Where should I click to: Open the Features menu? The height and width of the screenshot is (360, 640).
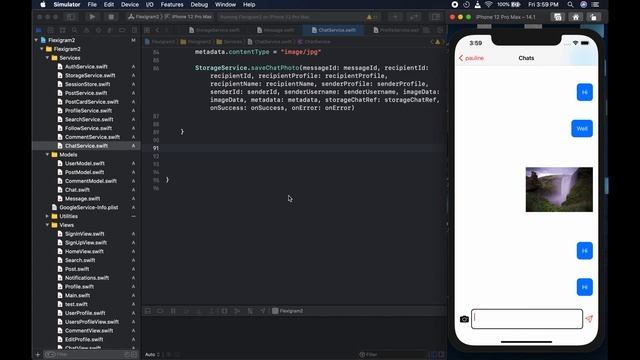172,4
